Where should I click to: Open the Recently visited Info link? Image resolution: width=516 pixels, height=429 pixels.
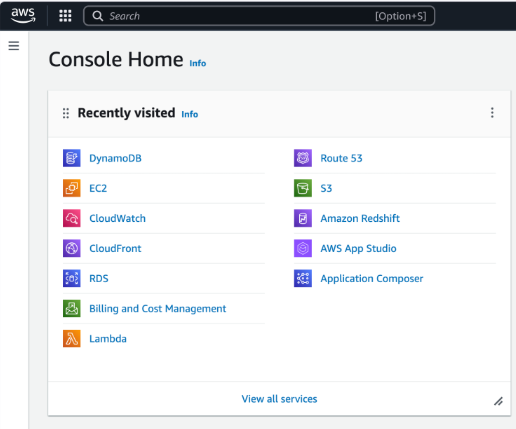[190, 114]
